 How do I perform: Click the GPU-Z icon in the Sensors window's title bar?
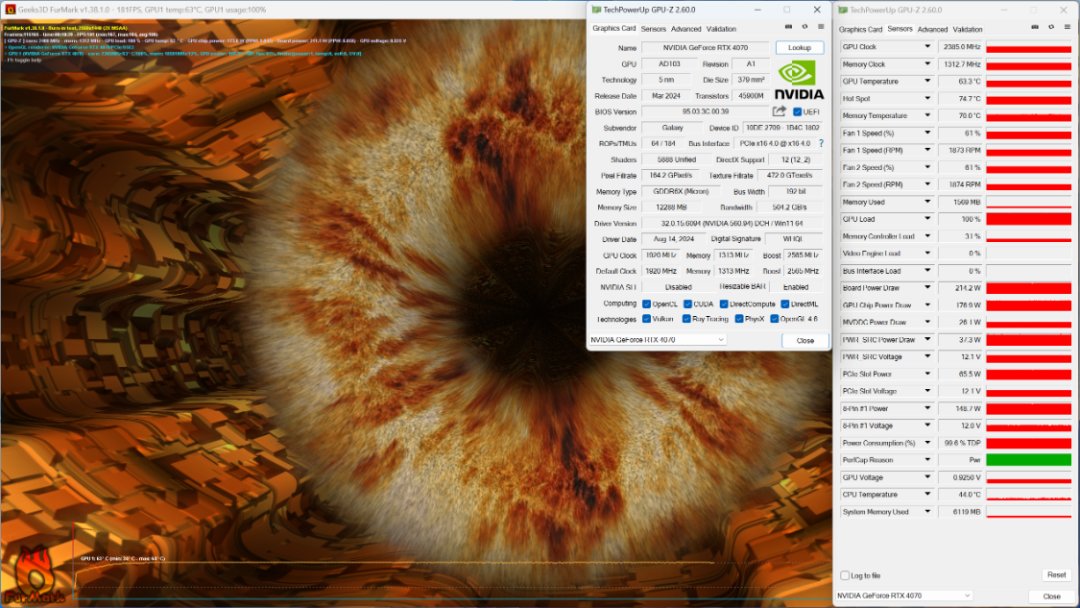pyautogui.click(x=843, y=10)
